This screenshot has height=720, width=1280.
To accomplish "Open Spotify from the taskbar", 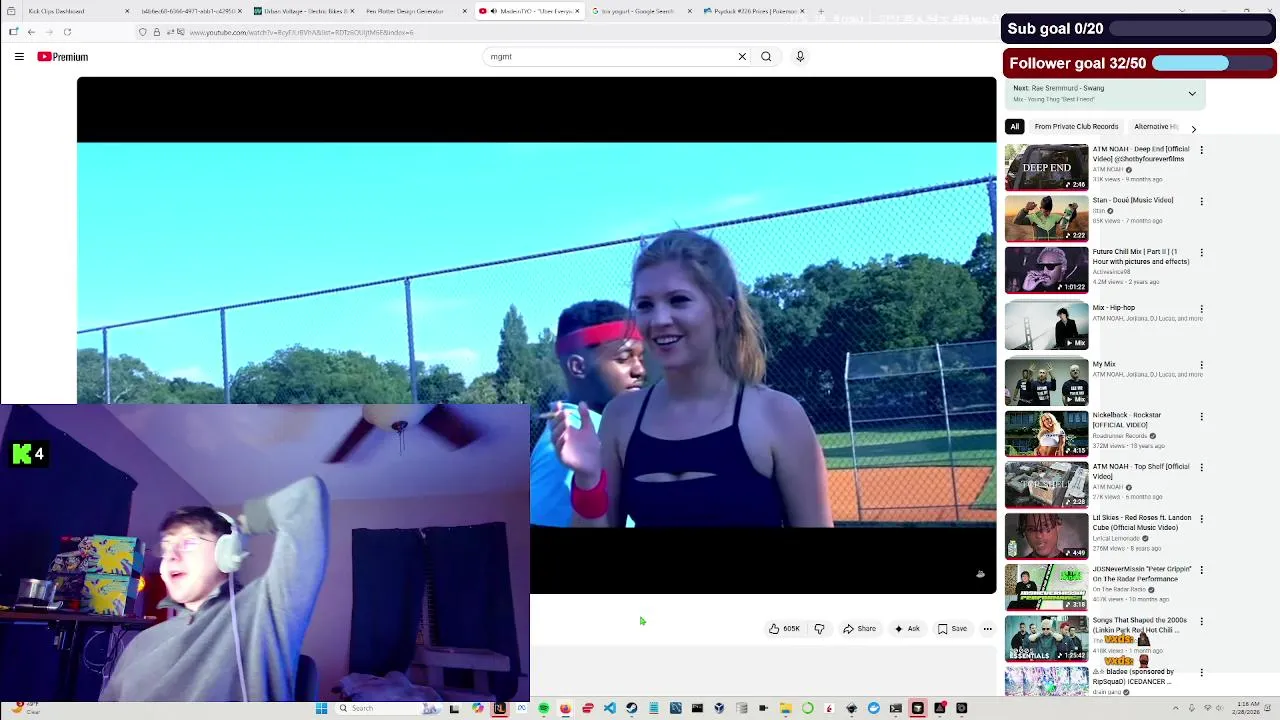I will point(543,708).
